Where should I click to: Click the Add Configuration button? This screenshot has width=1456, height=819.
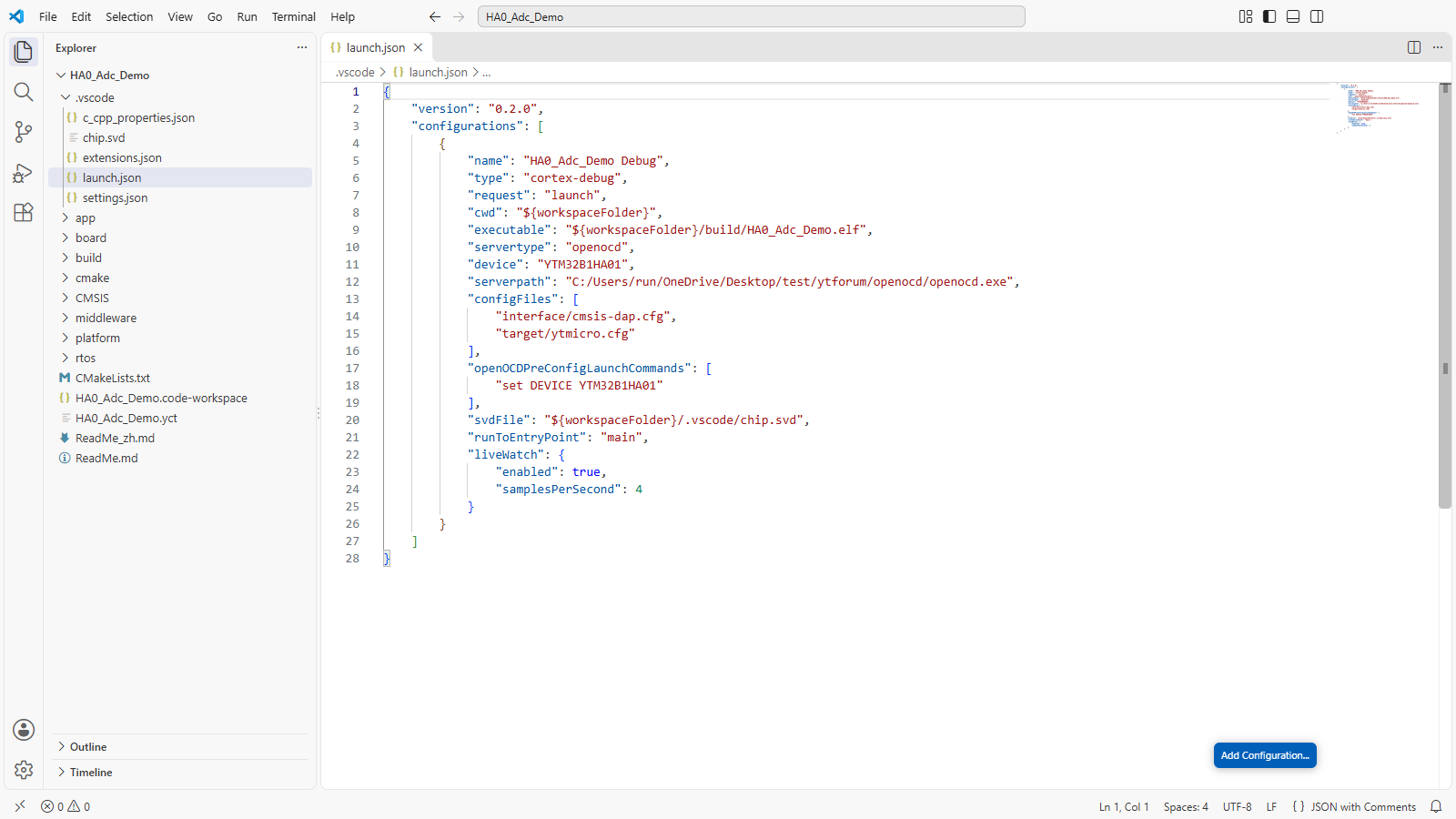pos(1265,755)
